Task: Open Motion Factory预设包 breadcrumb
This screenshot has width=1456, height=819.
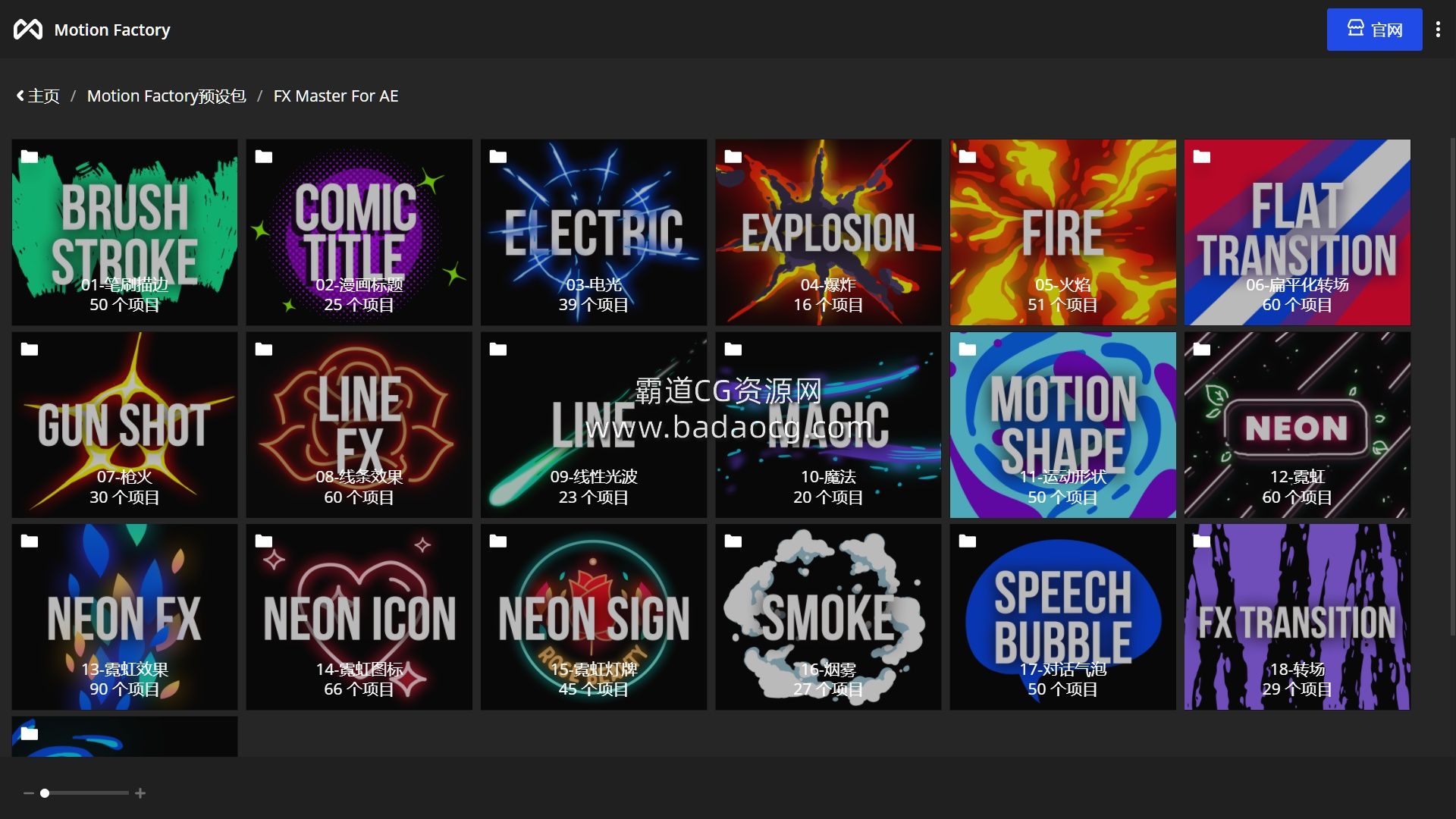Action: tap(166, 96)
